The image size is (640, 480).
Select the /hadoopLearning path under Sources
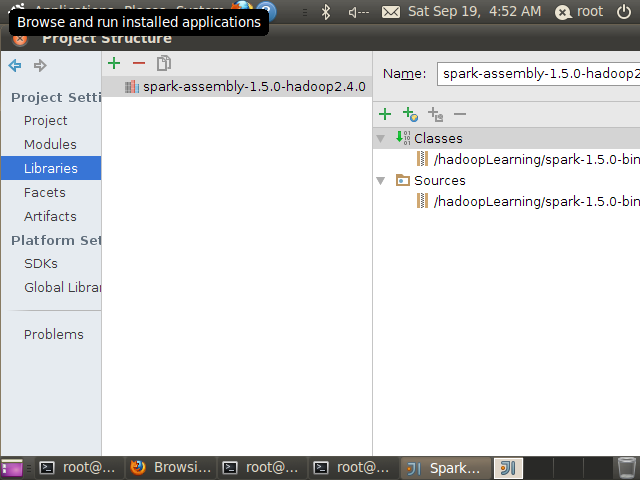coord(536,201)
